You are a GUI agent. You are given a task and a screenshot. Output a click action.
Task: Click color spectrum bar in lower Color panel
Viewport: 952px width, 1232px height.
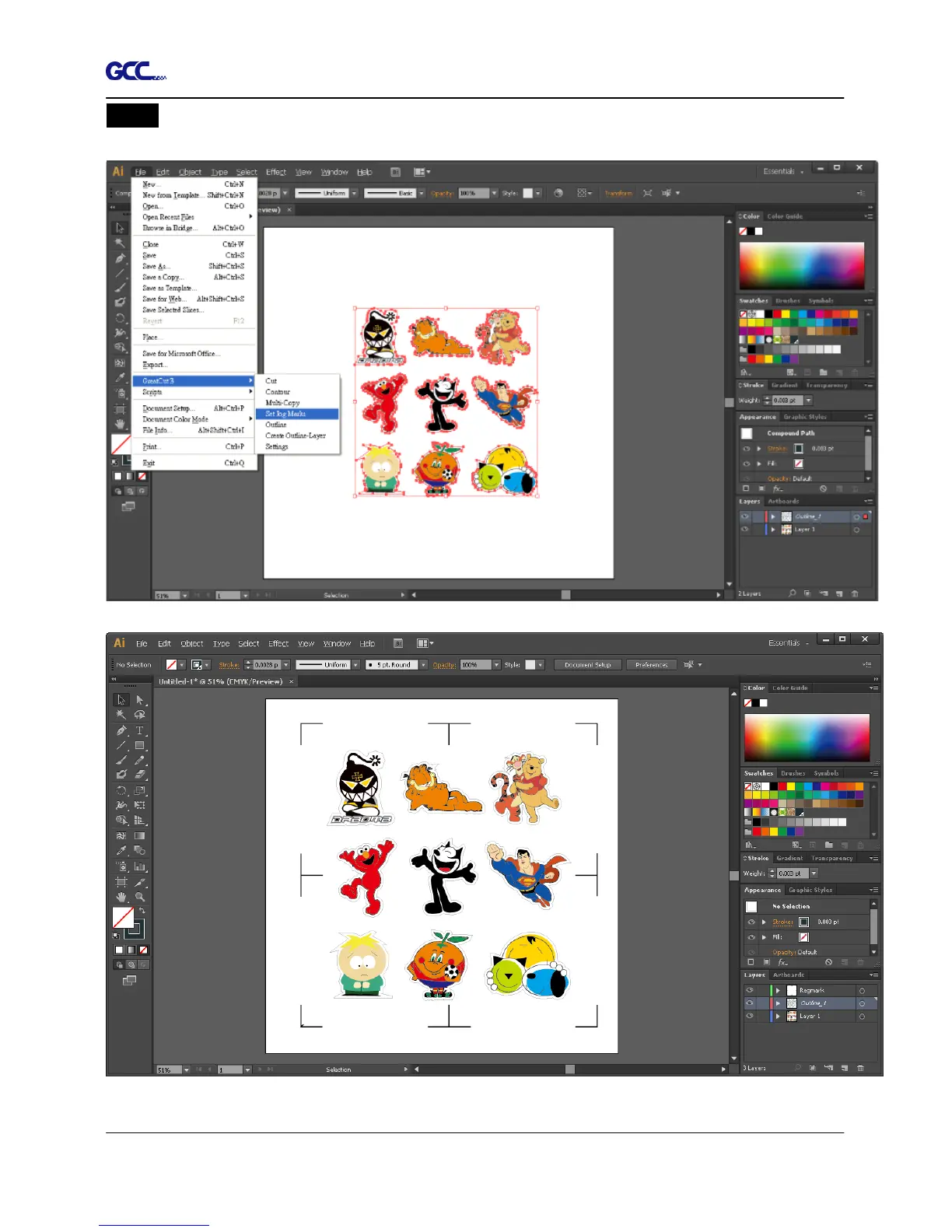[x=807, y=737]
